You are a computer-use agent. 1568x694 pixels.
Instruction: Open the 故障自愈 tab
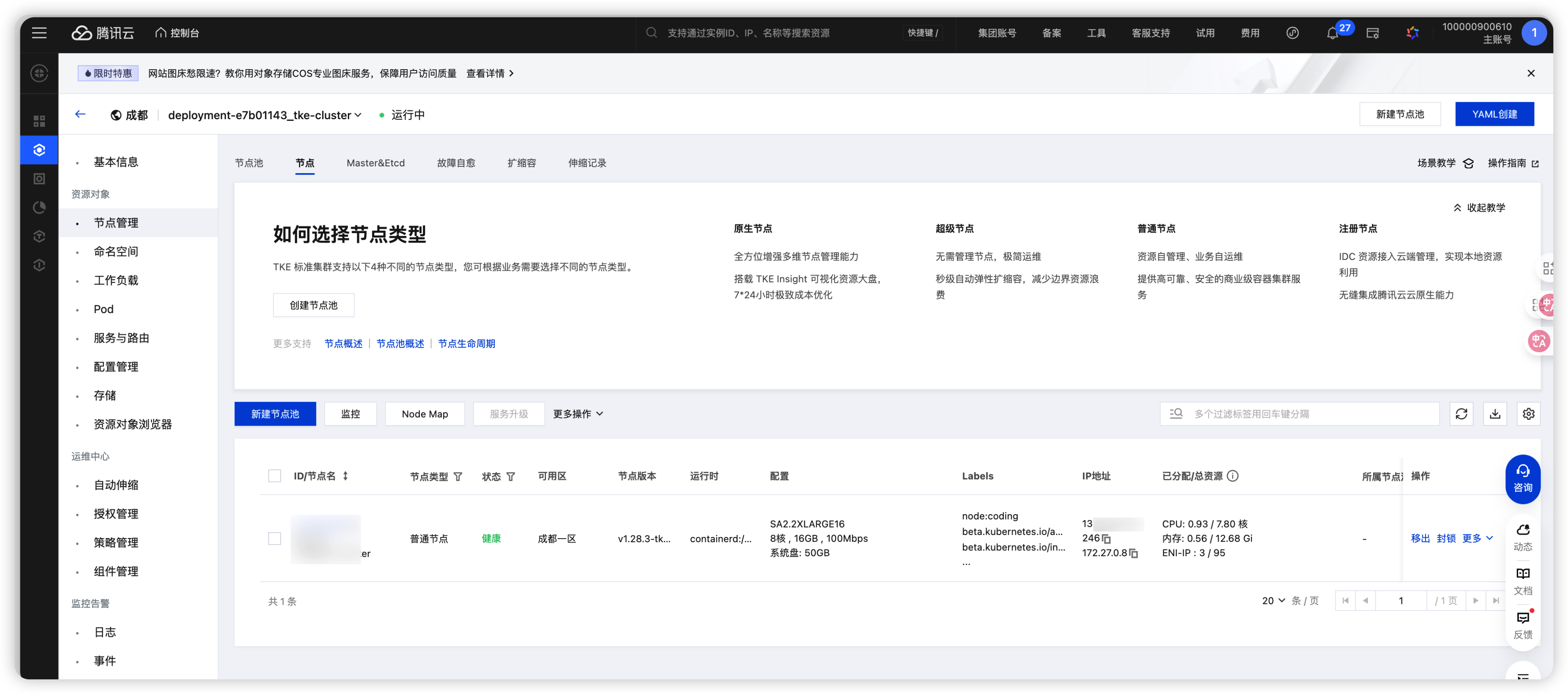tap(456, 163)
